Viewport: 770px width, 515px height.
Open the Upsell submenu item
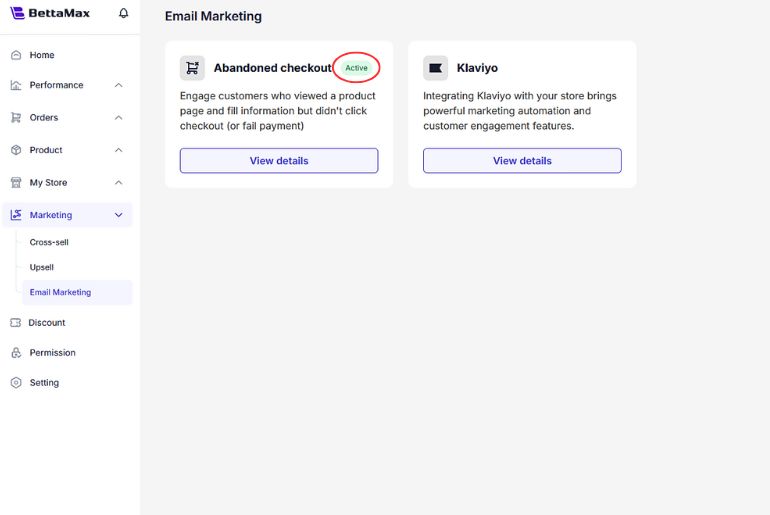(x=42, y=267)
